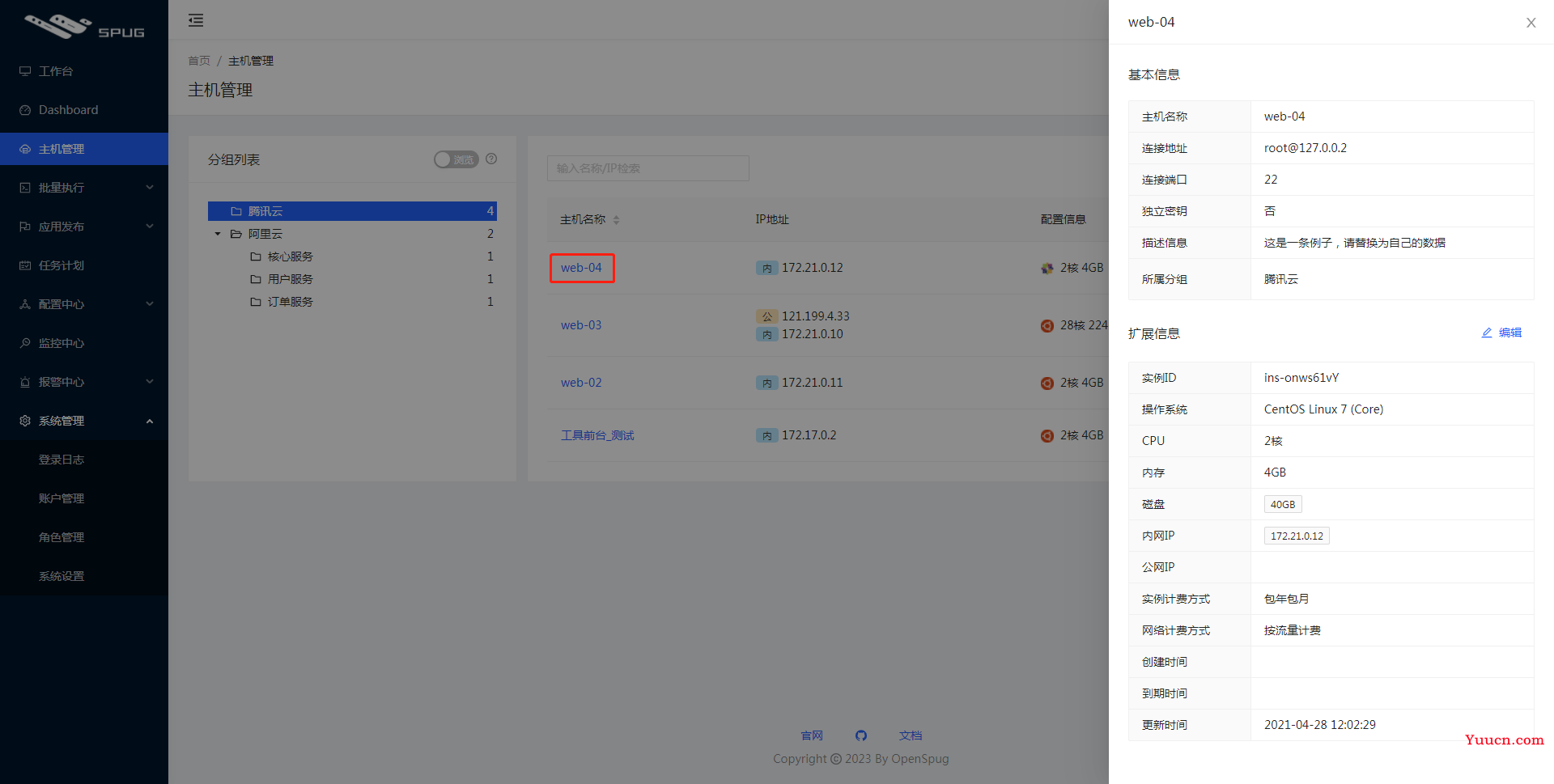Open 任务计划 menu item

click(x=84, y=265)
